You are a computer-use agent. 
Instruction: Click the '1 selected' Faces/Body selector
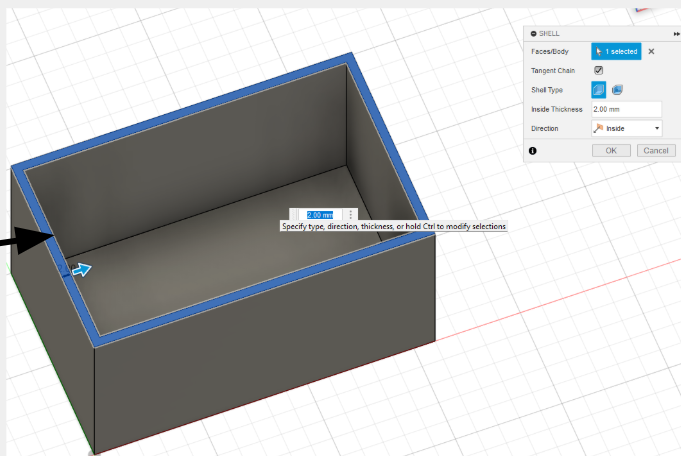point(616,51)
